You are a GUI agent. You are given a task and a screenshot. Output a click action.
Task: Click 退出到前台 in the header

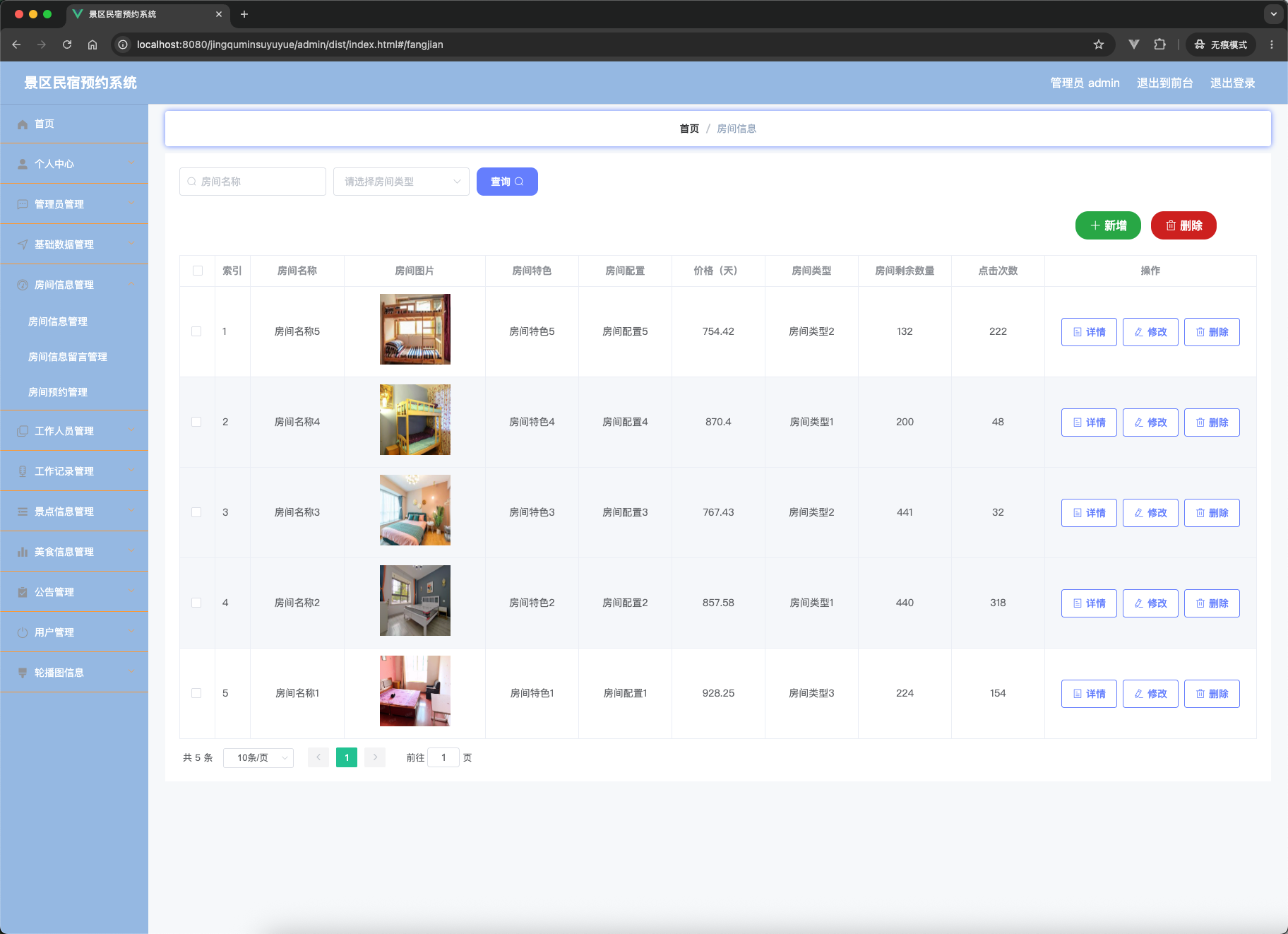click(1165, 83)
